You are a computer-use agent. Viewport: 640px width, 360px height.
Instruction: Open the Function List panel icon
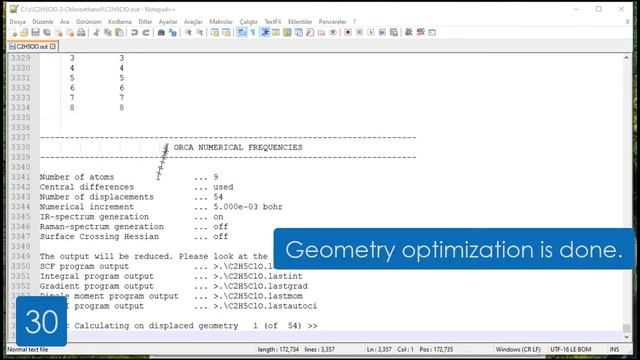310,33
